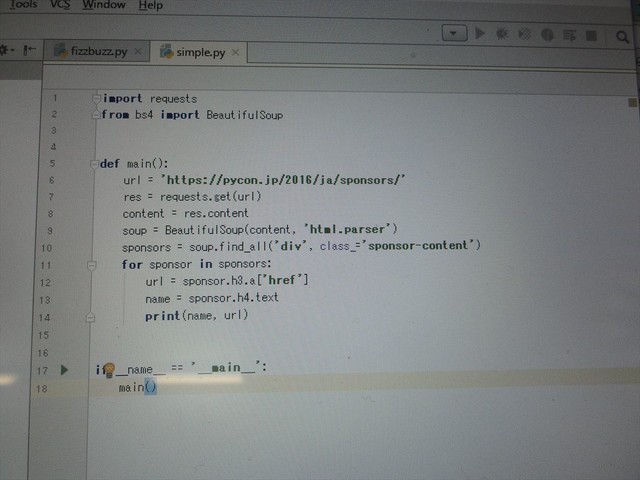Click the intention lightbulb on line 17
The width and height of the screenshot is (640, 480).
(109, 370)
